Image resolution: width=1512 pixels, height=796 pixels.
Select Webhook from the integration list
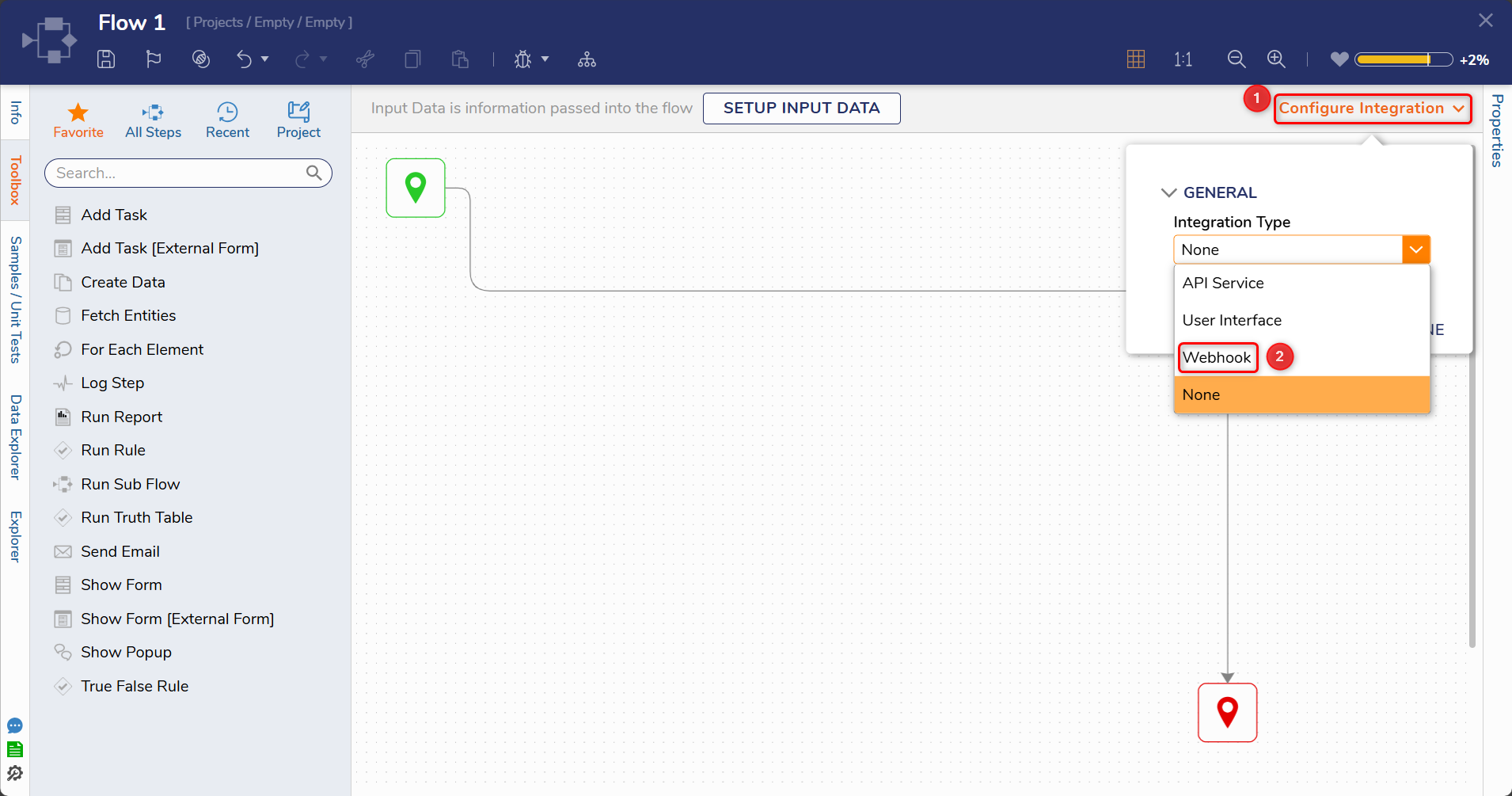[x=1217, y=357]
